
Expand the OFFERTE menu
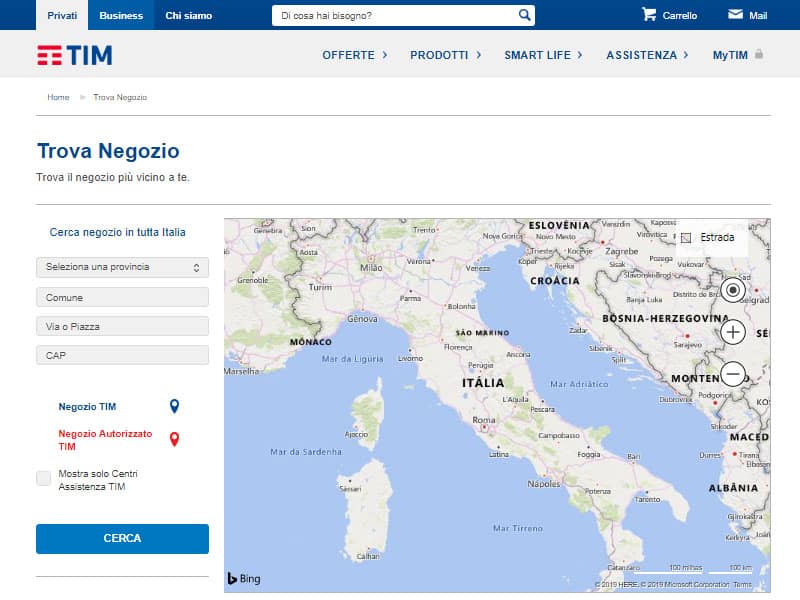[x=355, y=55]
